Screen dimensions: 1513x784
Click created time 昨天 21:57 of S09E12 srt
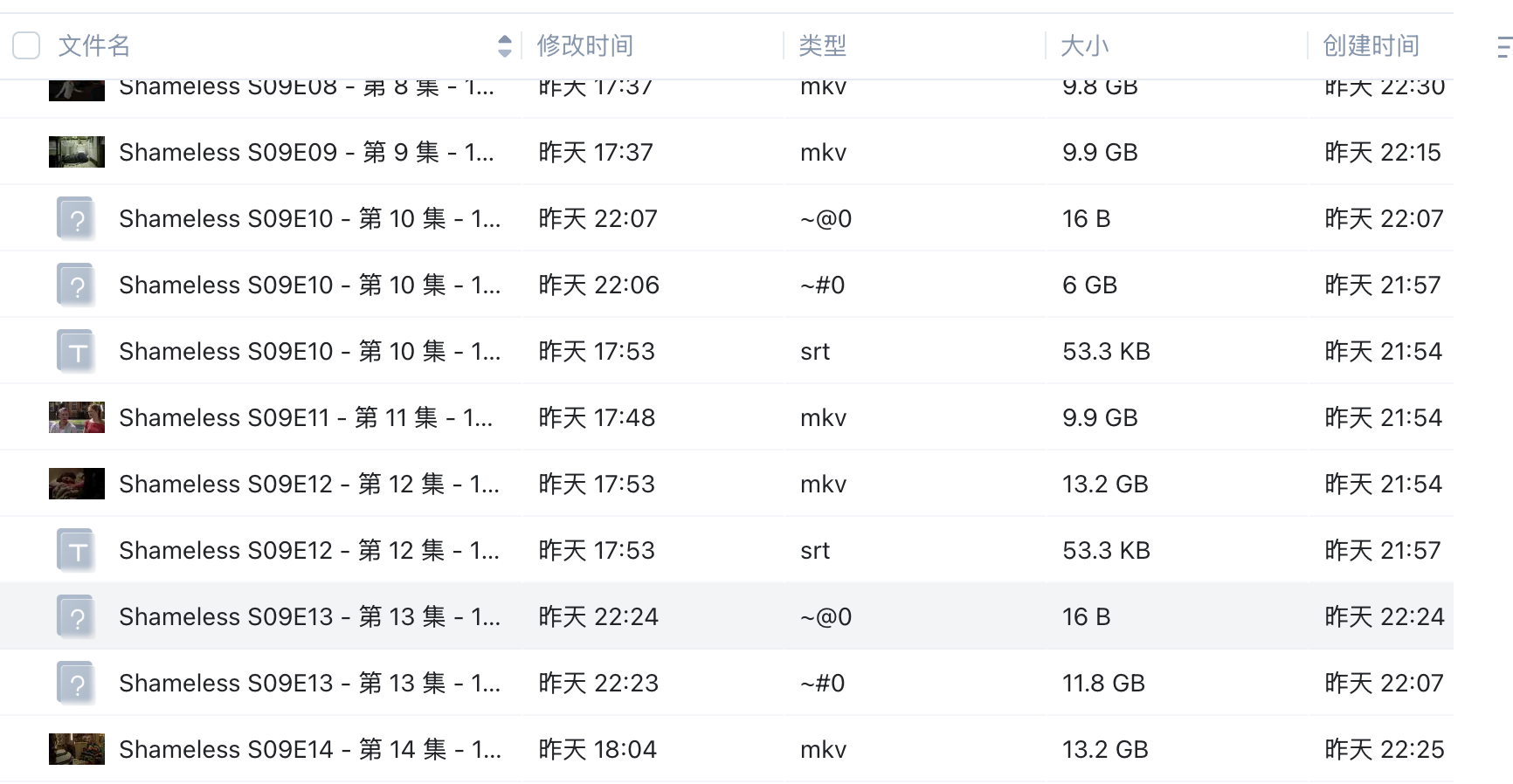pyautogui.click(x=1382, y=550)
